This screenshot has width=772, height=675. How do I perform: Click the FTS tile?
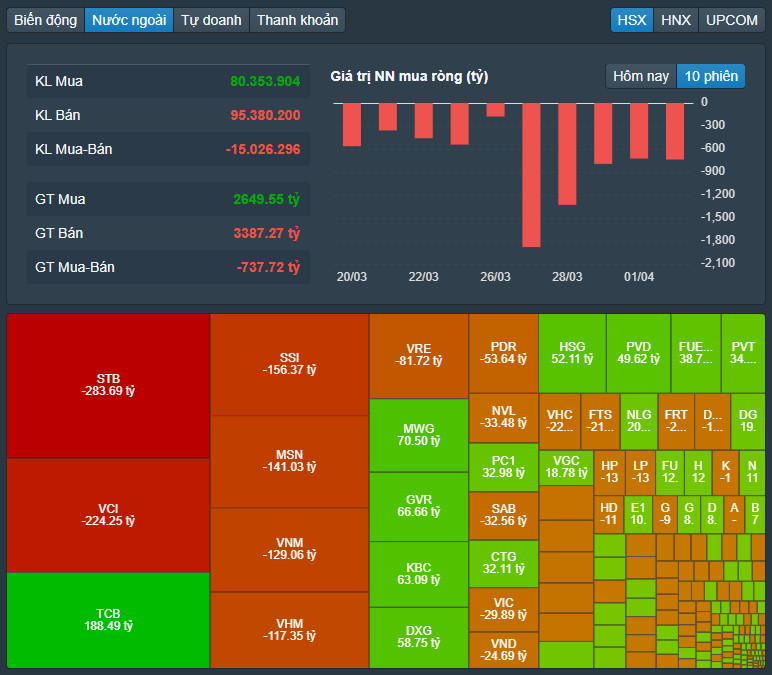tap(600, 421)
